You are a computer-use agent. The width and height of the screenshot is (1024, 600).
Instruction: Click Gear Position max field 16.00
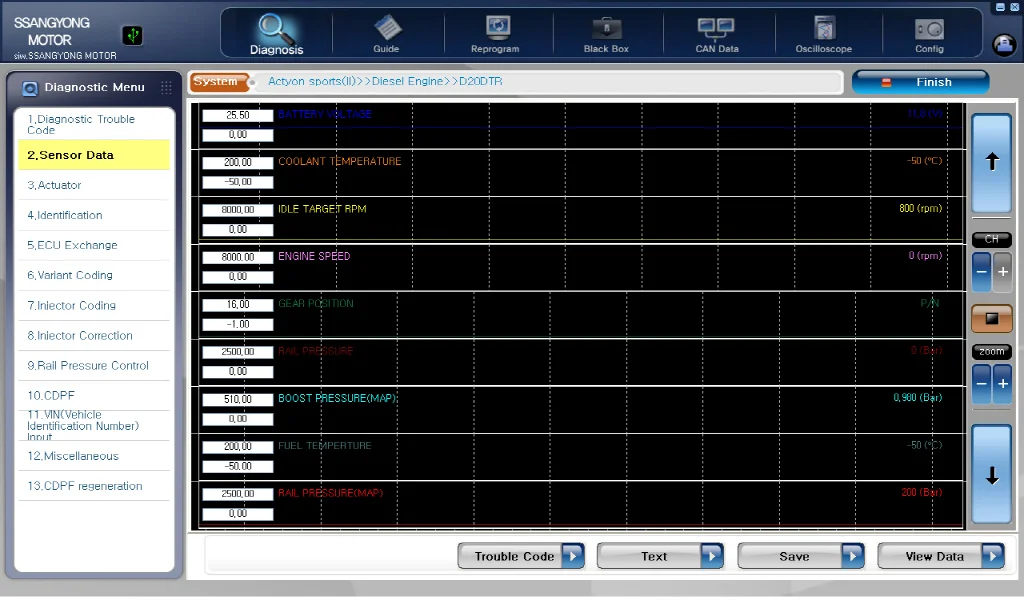coord(238,305)
